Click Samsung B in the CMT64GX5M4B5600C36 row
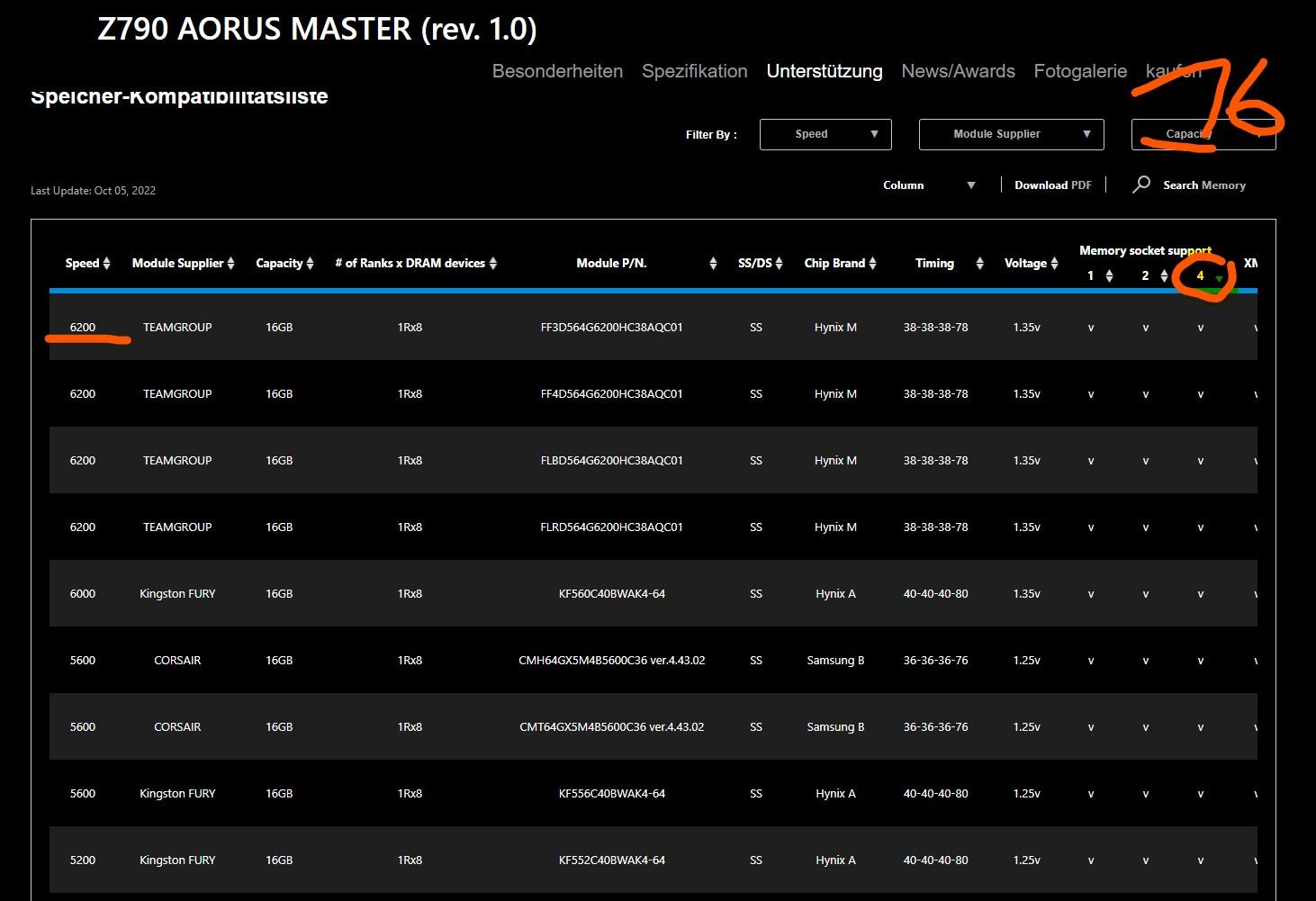This screenshot has width=1316, height=901. coord(835,727)
